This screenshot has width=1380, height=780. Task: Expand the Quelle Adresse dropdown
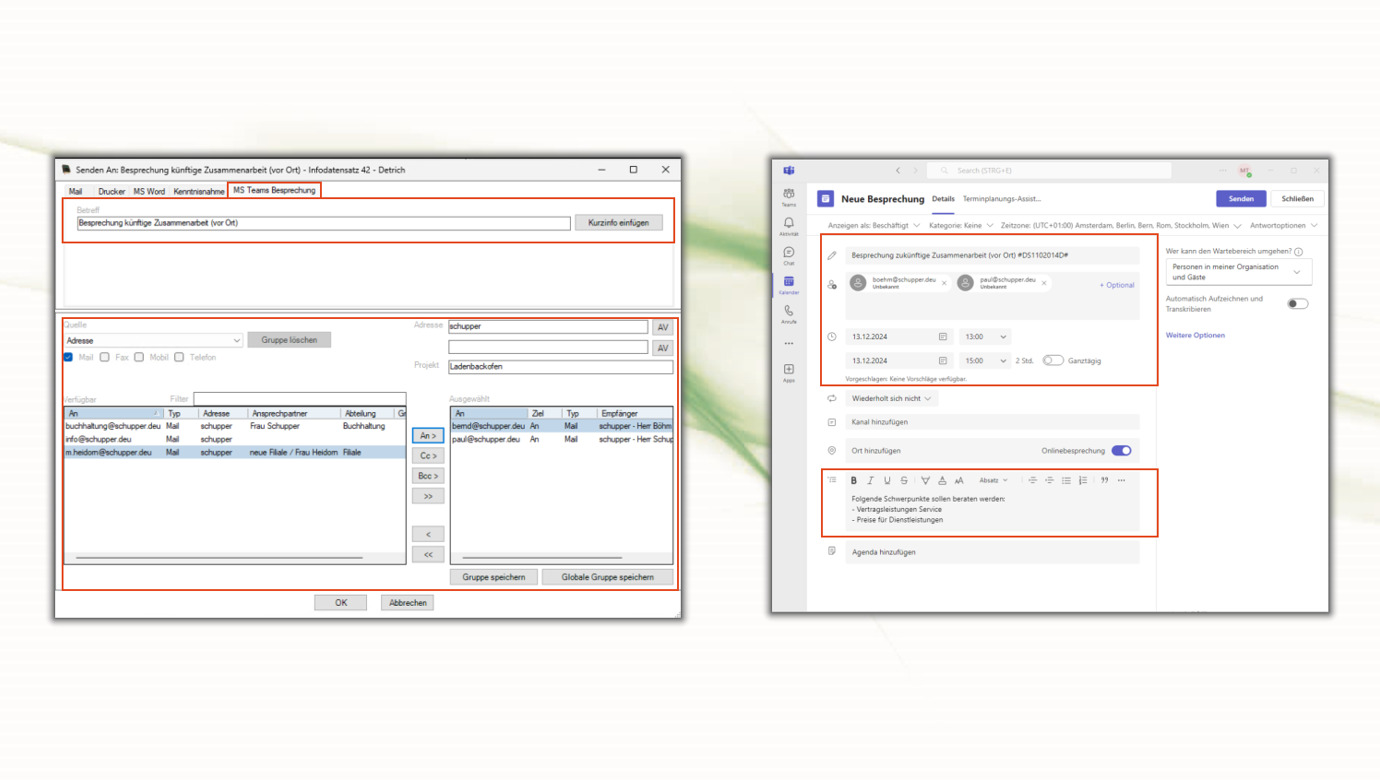pyautogui.click(x=236, y=341)
